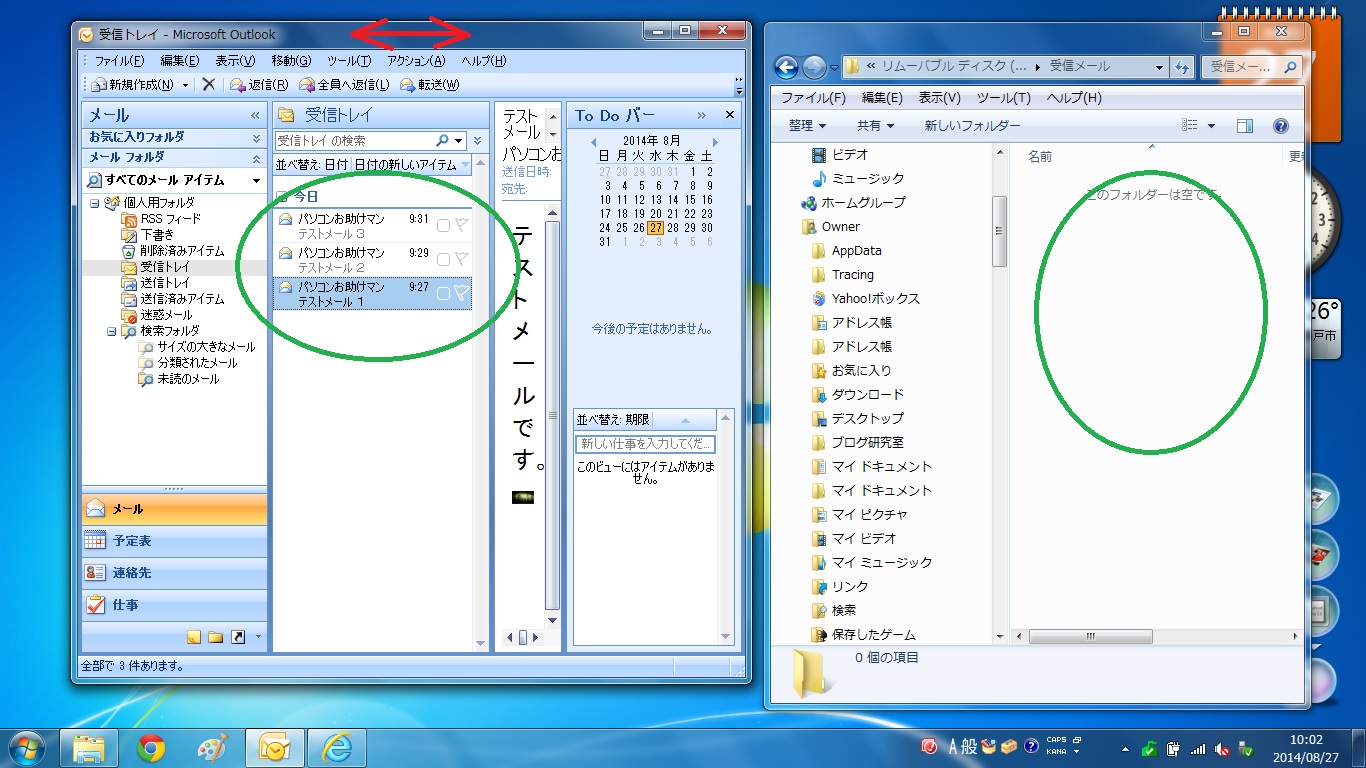The height and width of the screenshot is (768, 1366).
Task: Click the 全員へ返信(L) button
Action: click(345, 86)
